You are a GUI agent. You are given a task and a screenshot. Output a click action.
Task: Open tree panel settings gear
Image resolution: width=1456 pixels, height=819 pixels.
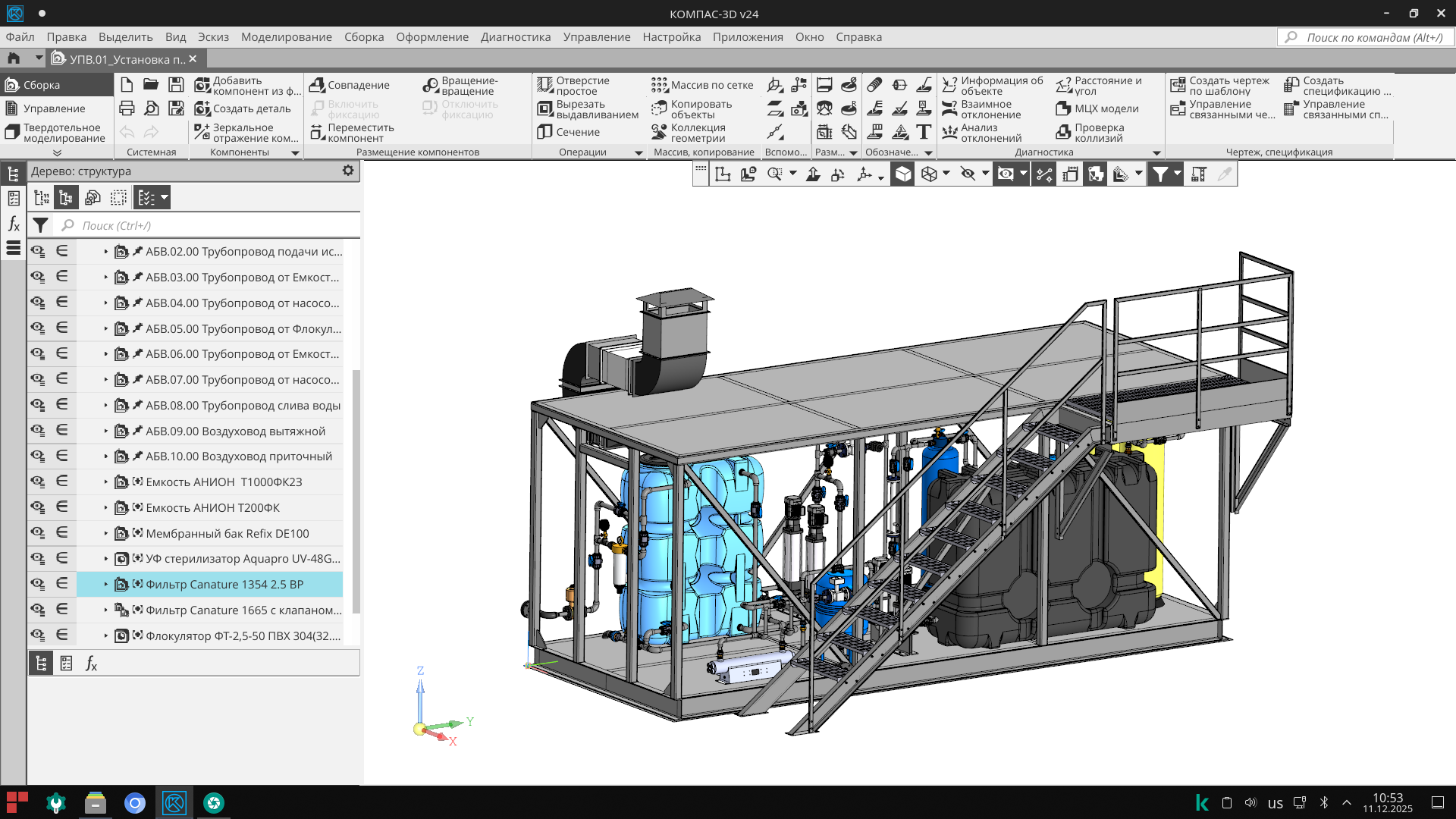[348, 171]
